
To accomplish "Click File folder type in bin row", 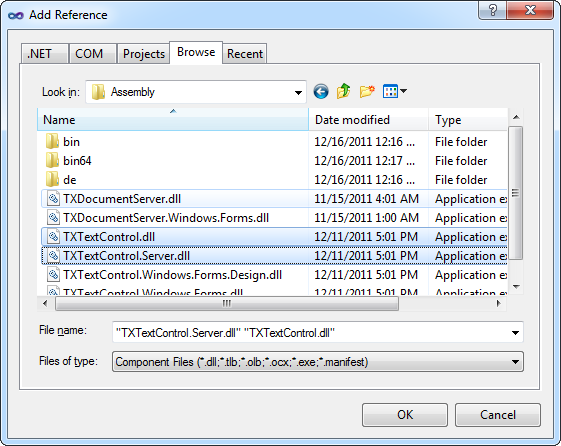I will click(461, 142).
